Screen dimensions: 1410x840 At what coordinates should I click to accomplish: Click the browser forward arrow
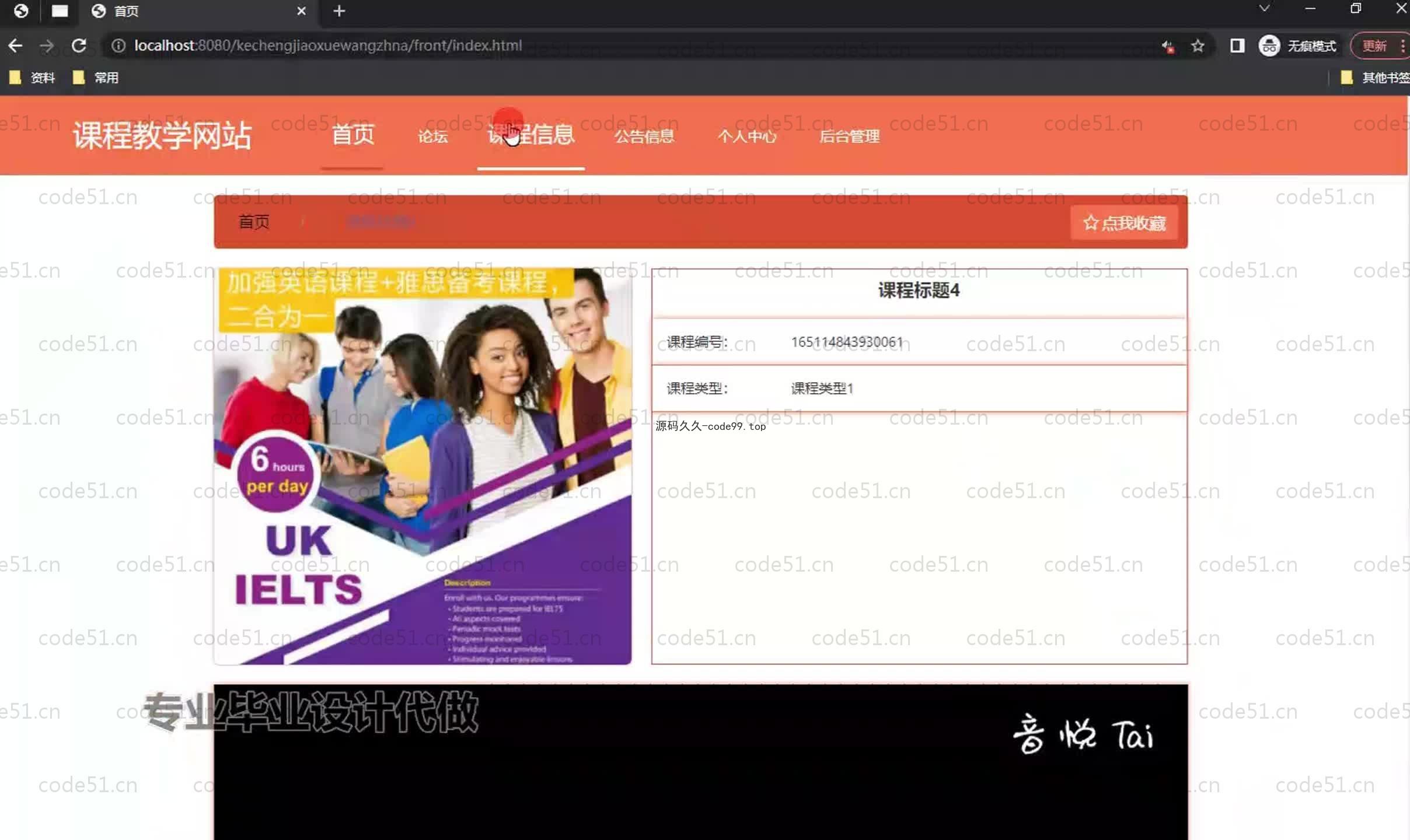click(47, 45)
